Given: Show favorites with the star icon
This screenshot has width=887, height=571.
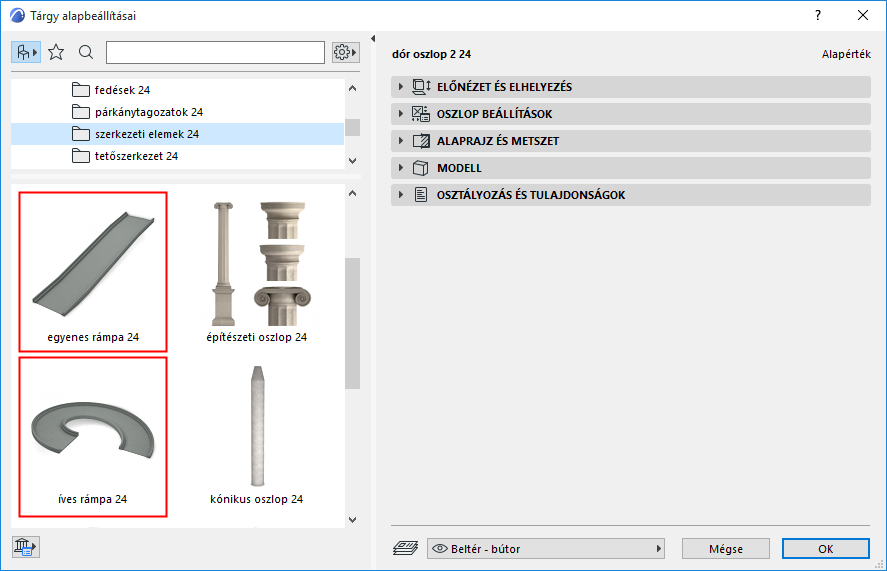Looking at the screenshot, I should [56, 53].
